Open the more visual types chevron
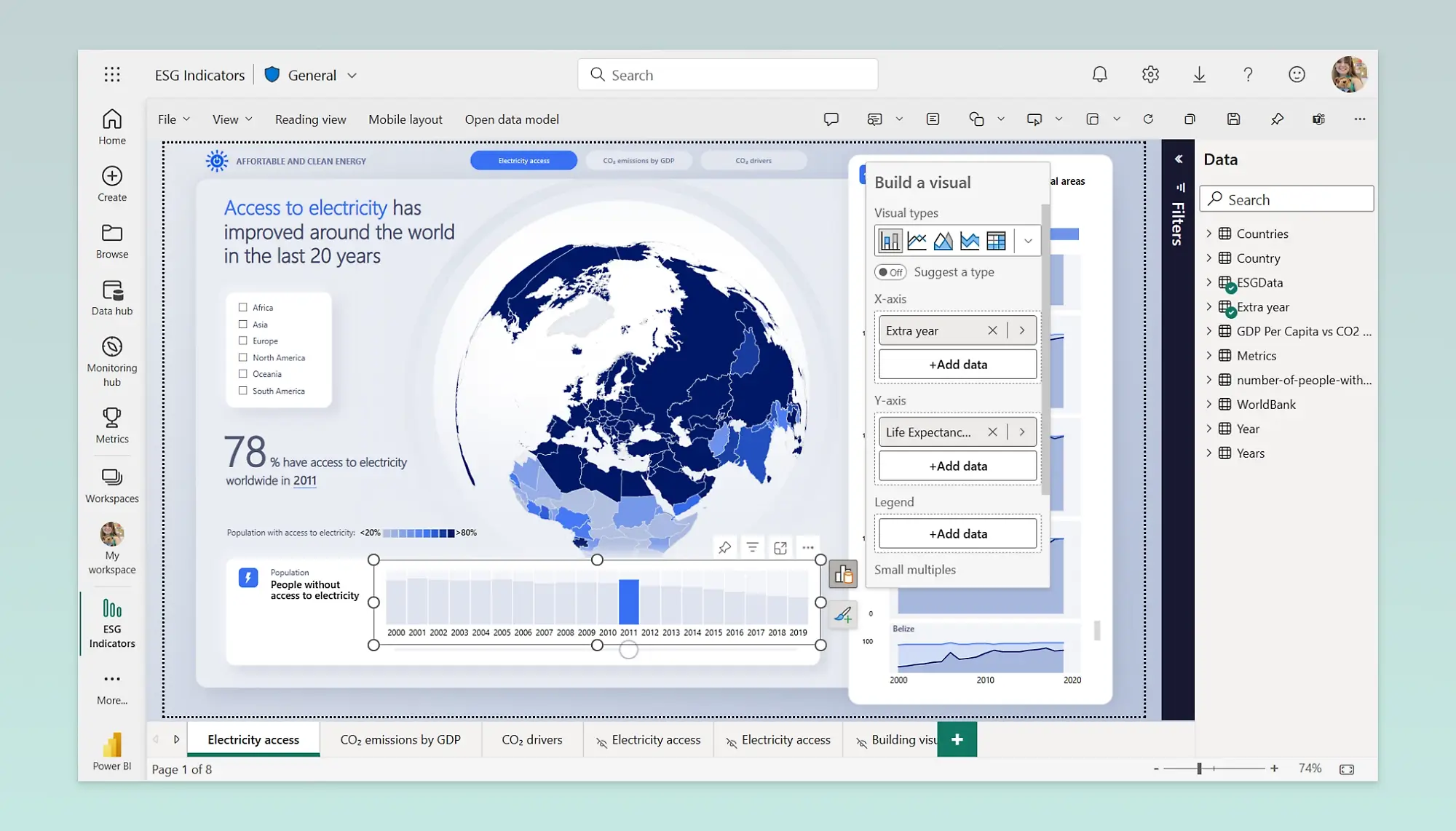The height and width of the screenshot is (831, 1456). pyautogui.click(x=1028, y=240)
